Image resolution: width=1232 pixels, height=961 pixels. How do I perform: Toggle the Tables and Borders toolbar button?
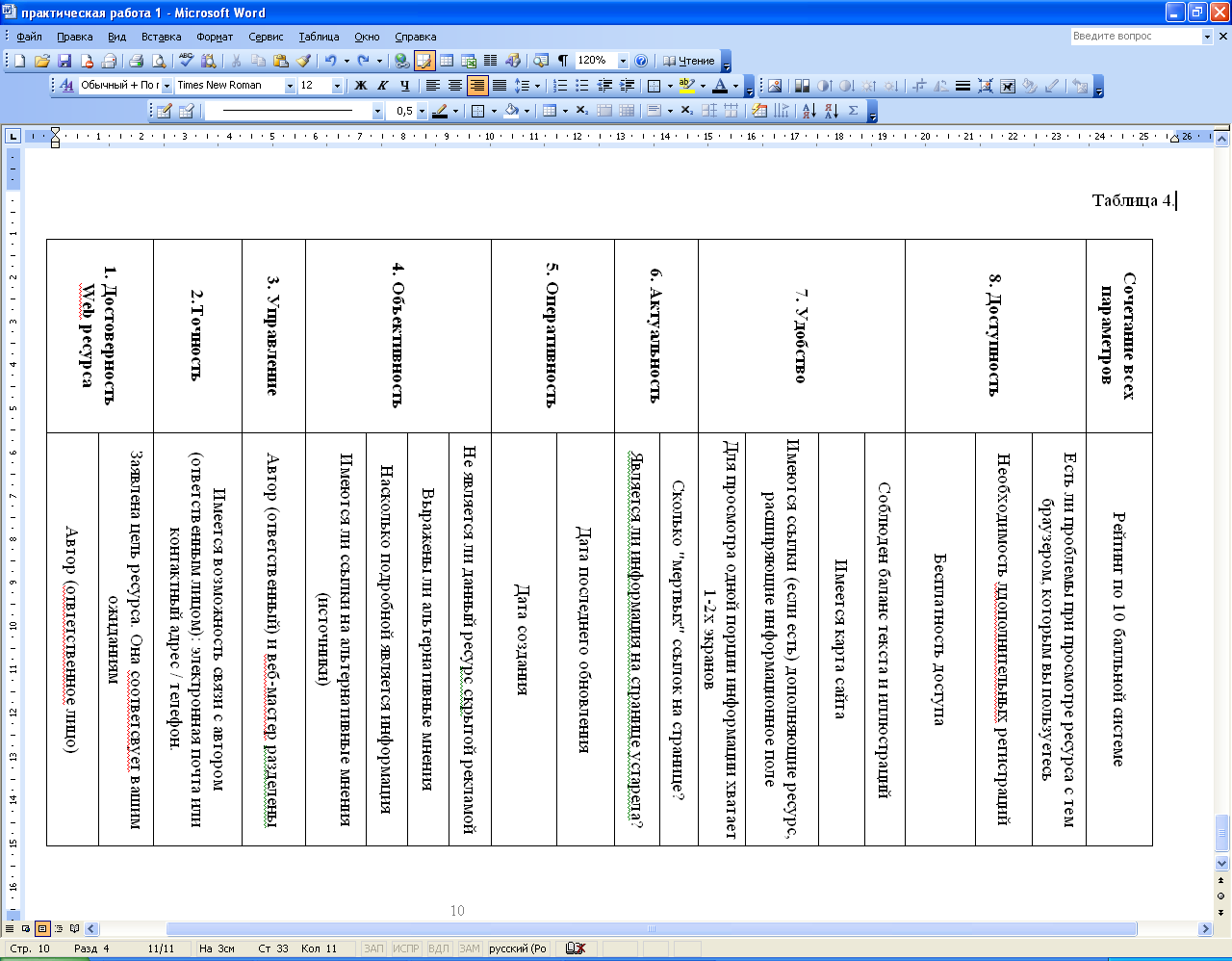424,61
